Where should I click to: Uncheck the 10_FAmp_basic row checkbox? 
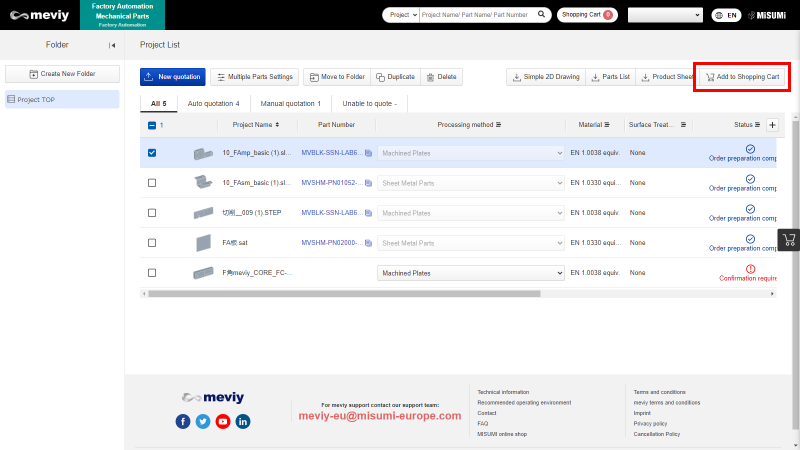click(x=152, y=153)
